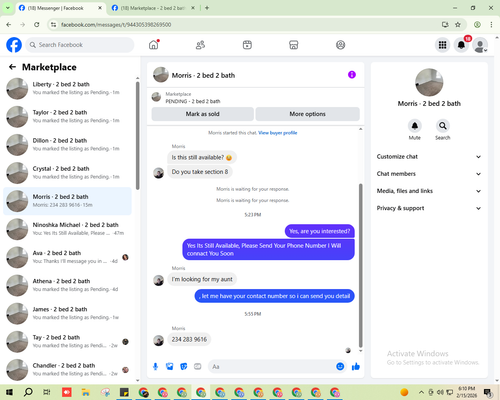500x400 pixels.
Task: Switch to Marketplace - 2 bed 2 bath tab
Action: [153, 8]
